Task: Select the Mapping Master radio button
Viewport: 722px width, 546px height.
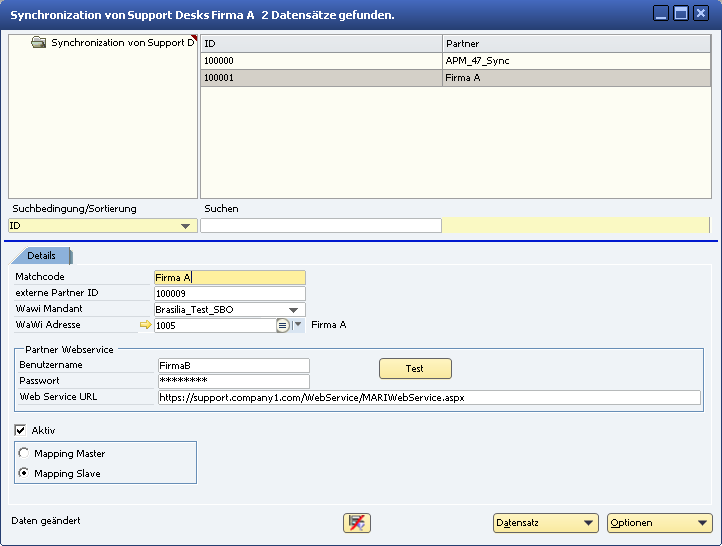Action: 24,454
